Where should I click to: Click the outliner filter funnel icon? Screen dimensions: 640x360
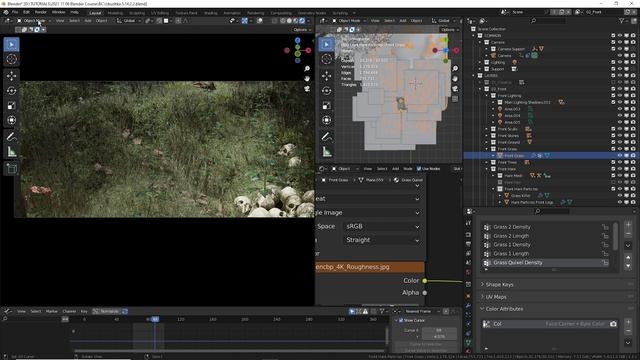tap(622, 20)
